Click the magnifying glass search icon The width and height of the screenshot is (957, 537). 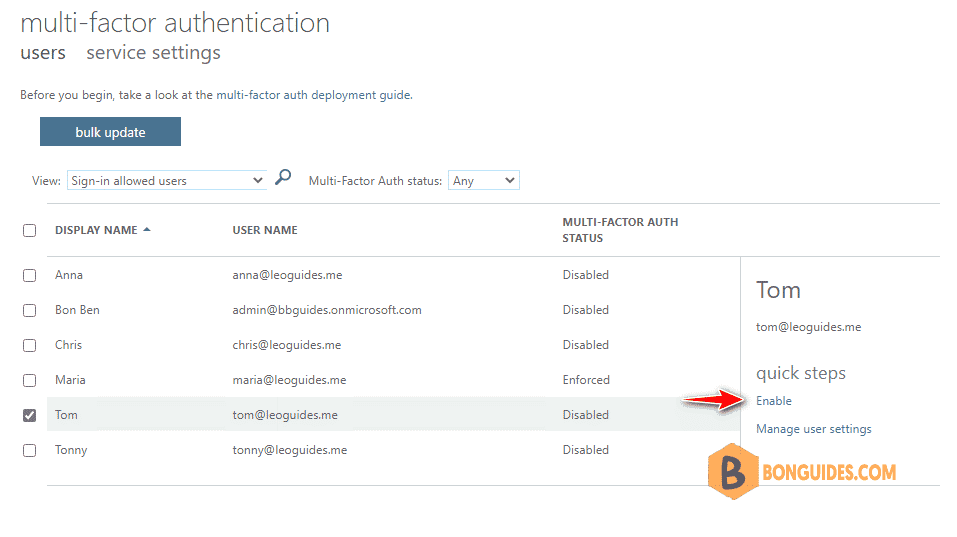tap(283, 178)
